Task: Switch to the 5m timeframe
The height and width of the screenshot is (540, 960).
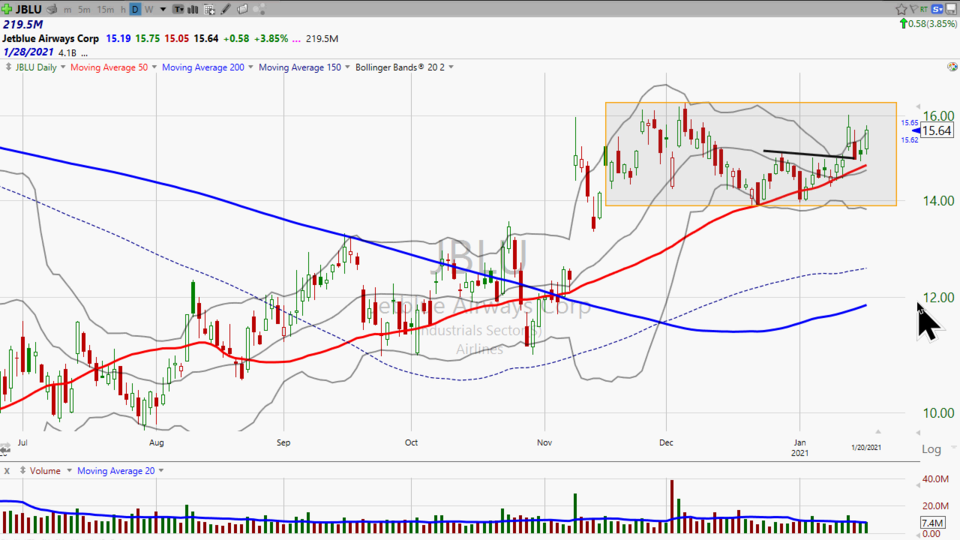Action: click(x=84, y=10)
